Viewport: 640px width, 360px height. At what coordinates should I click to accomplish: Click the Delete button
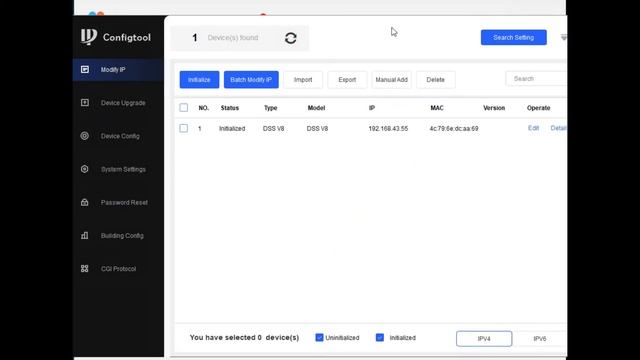tap(436, 80)
